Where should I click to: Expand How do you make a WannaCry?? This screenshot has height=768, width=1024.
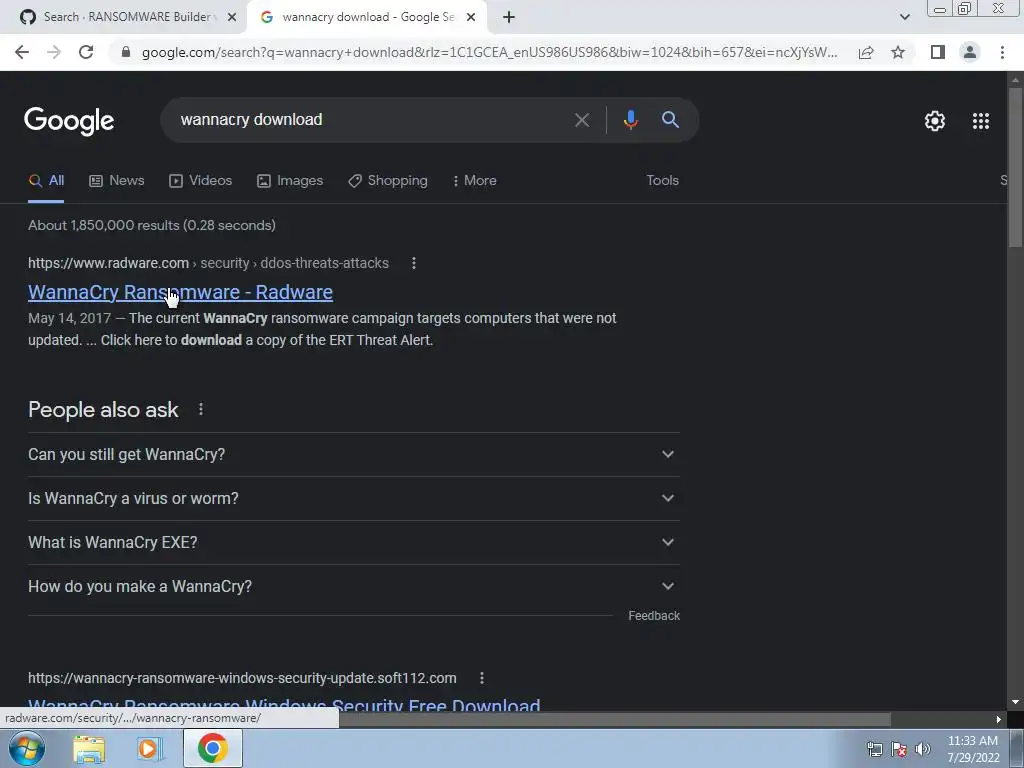(x=354, y=586)
